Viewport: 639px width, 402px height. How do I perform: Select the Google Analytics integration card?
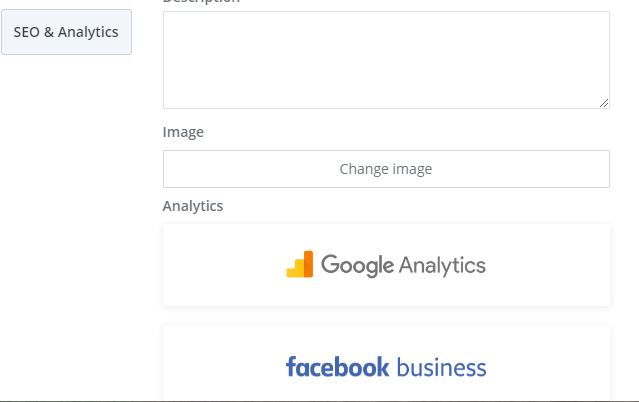coord(386,265)
